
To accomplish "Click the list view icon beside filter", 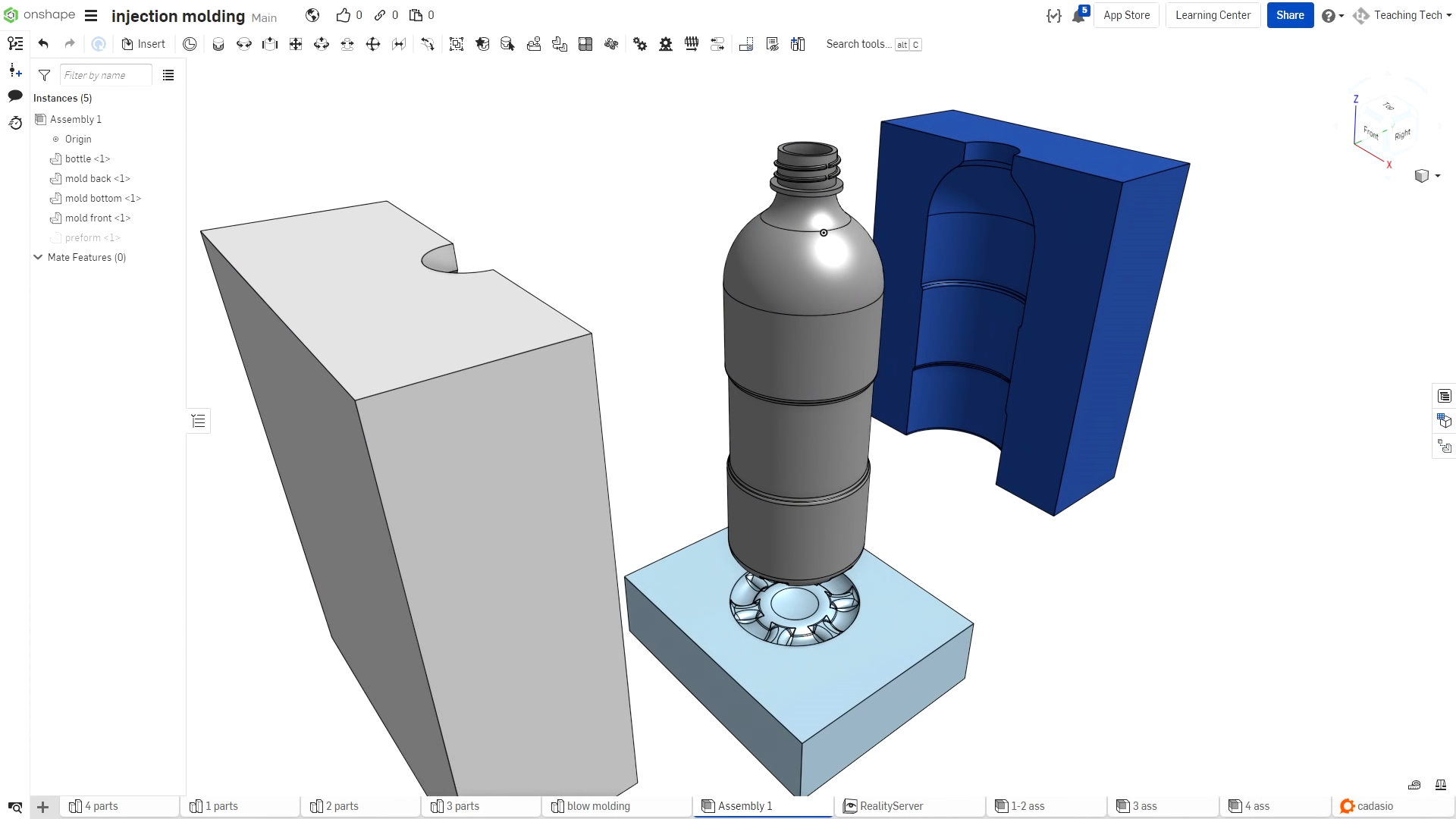I will tap(168, 75).
